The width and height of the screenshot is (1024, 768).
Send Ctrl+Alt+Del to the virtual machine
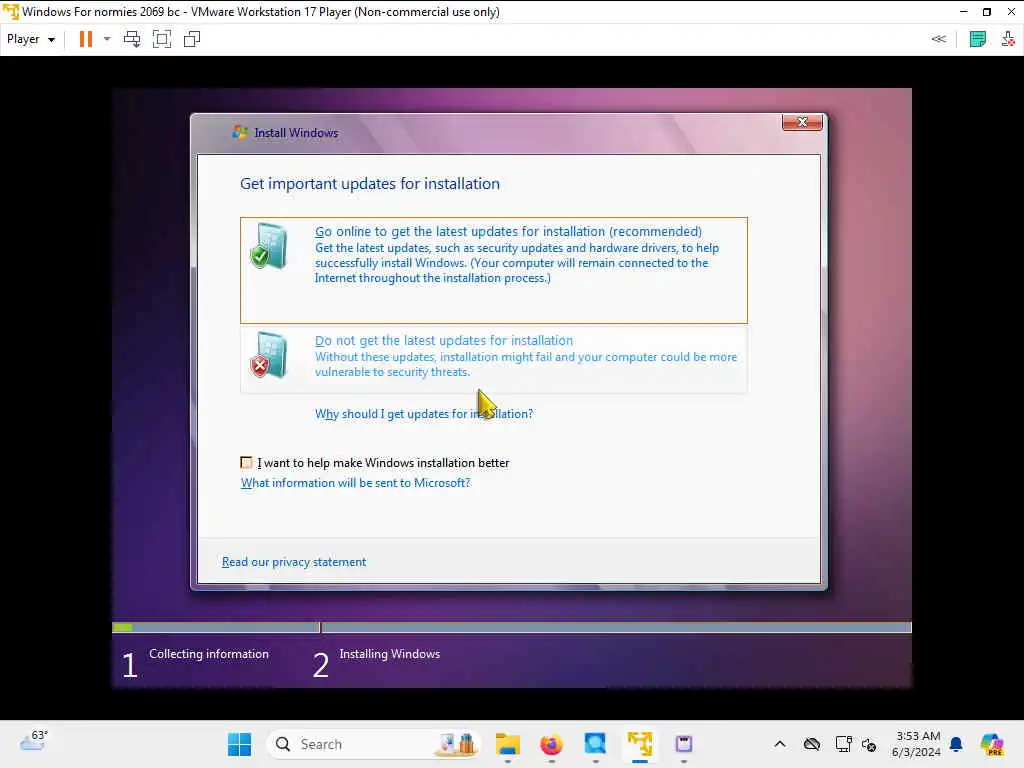tap(132, 39)
